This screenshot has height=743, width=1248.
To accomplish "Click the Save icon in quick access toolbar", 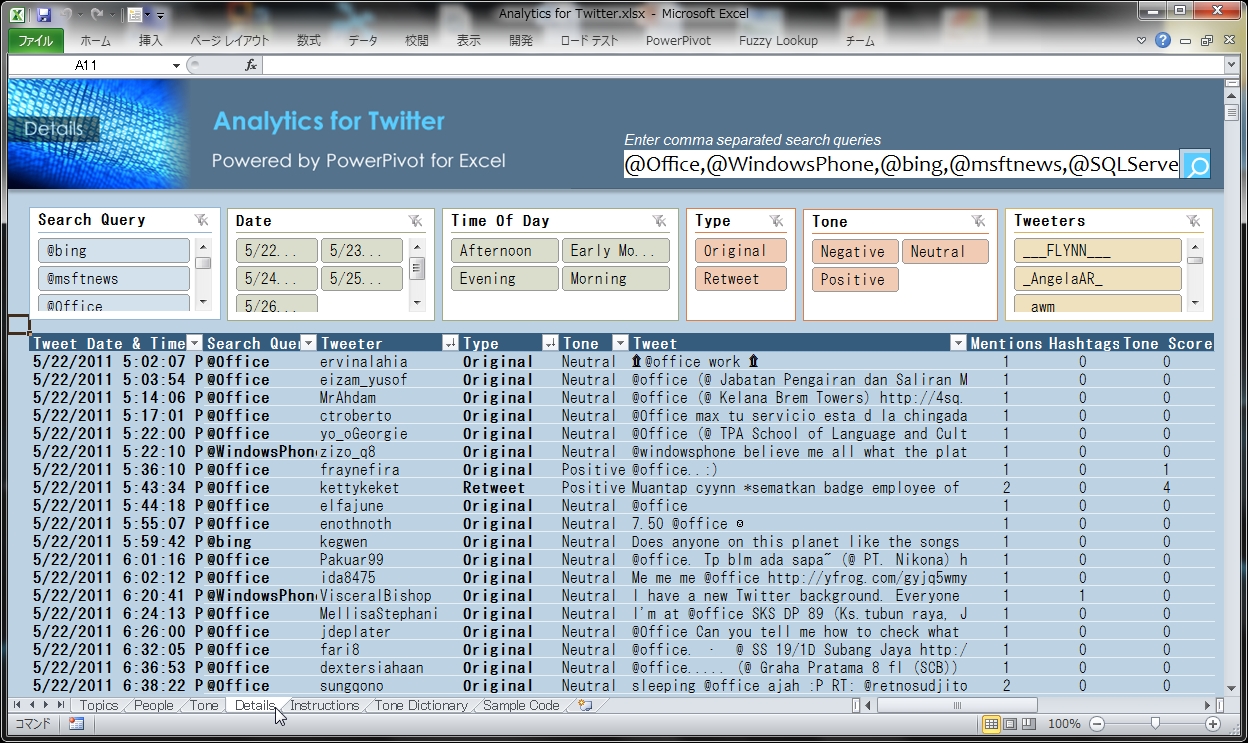I will point(43,15).
